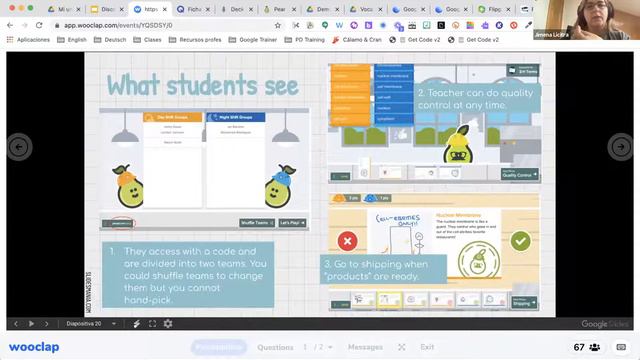Go back using the browser back arrow

point(10,25)
